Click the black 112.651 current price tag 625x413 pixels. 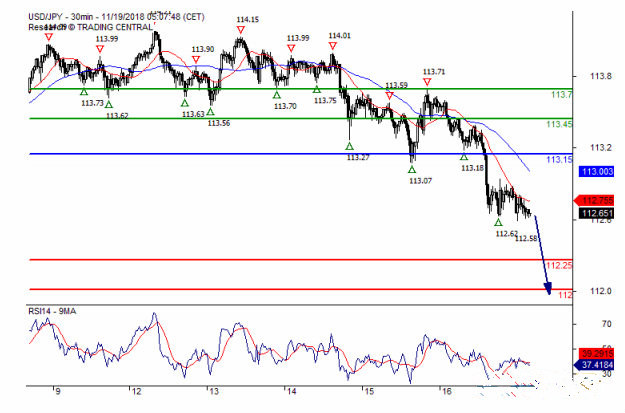coord(596,213)
